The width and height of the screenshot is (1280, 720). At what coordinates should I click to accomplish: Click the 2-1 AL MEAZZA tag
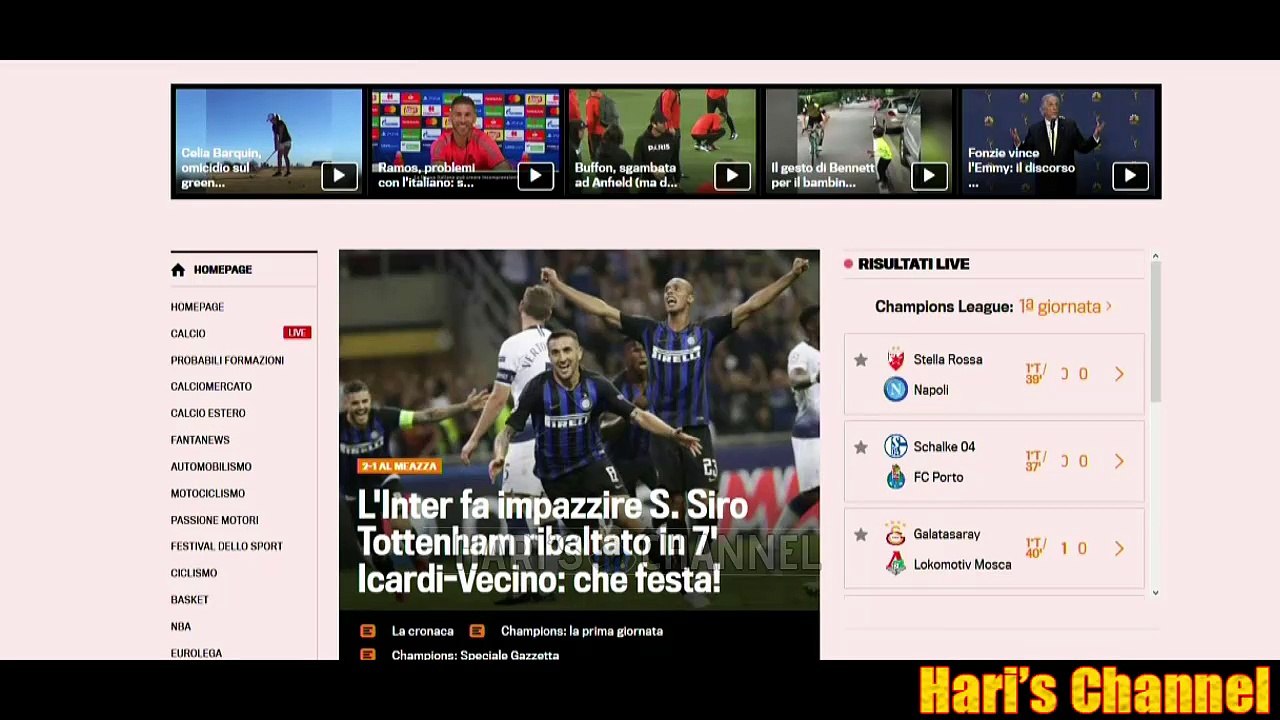399,467
